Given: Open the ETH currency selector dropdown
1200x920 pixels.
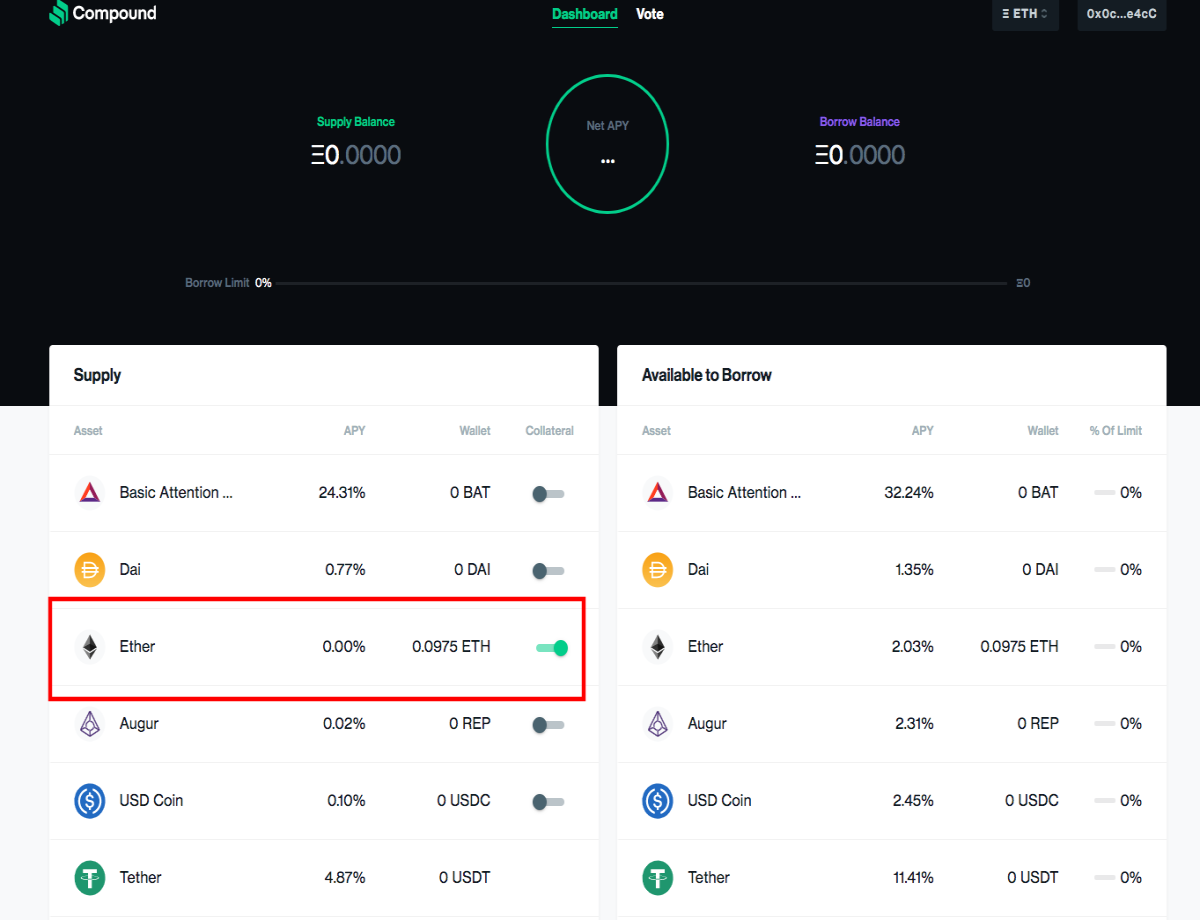Looking at the screenshot, I should point(1025,14).
